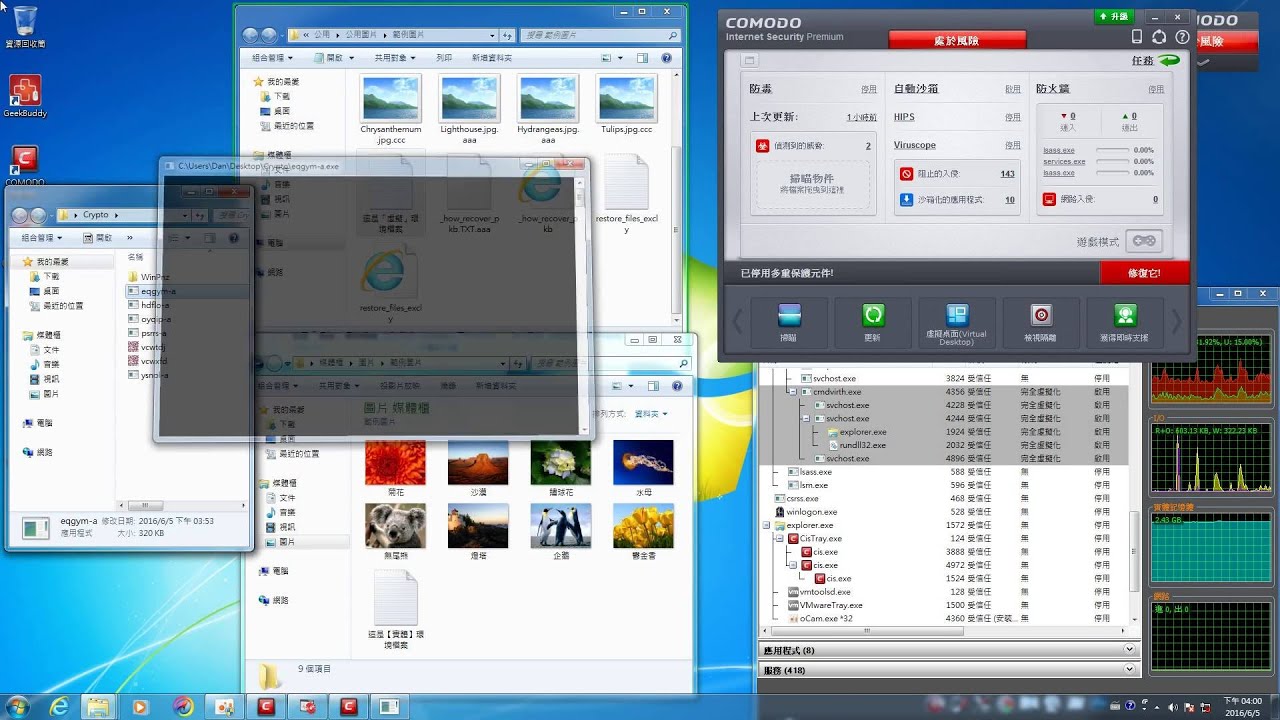Open the sort-by dropdown (資料夾) in pictures library
Screen dimensions: 1280x720
(651, 413)
